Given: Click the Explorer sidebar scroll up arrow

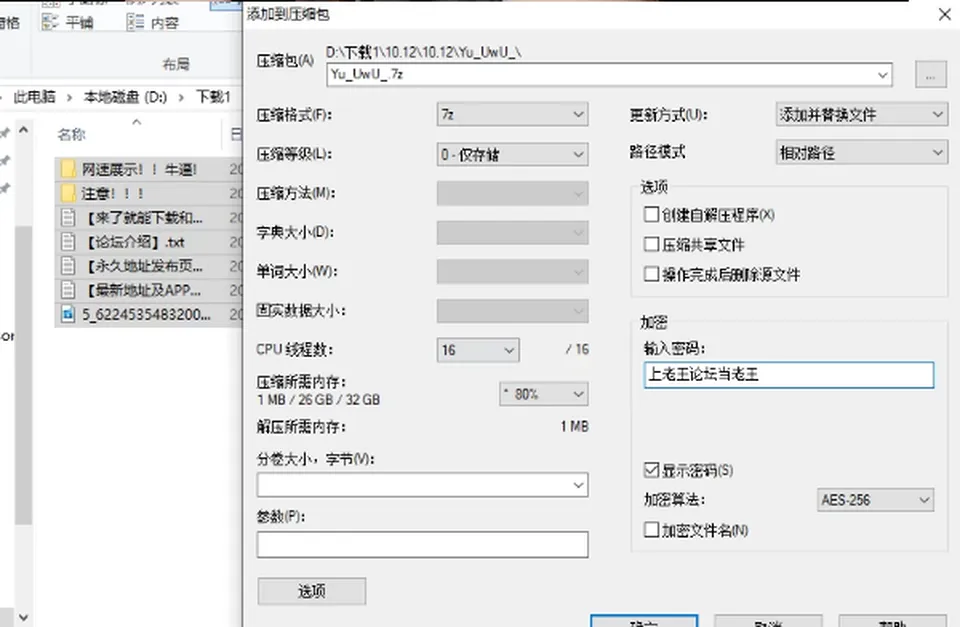Looking at the screenshot, I should (x=23, y=130).
